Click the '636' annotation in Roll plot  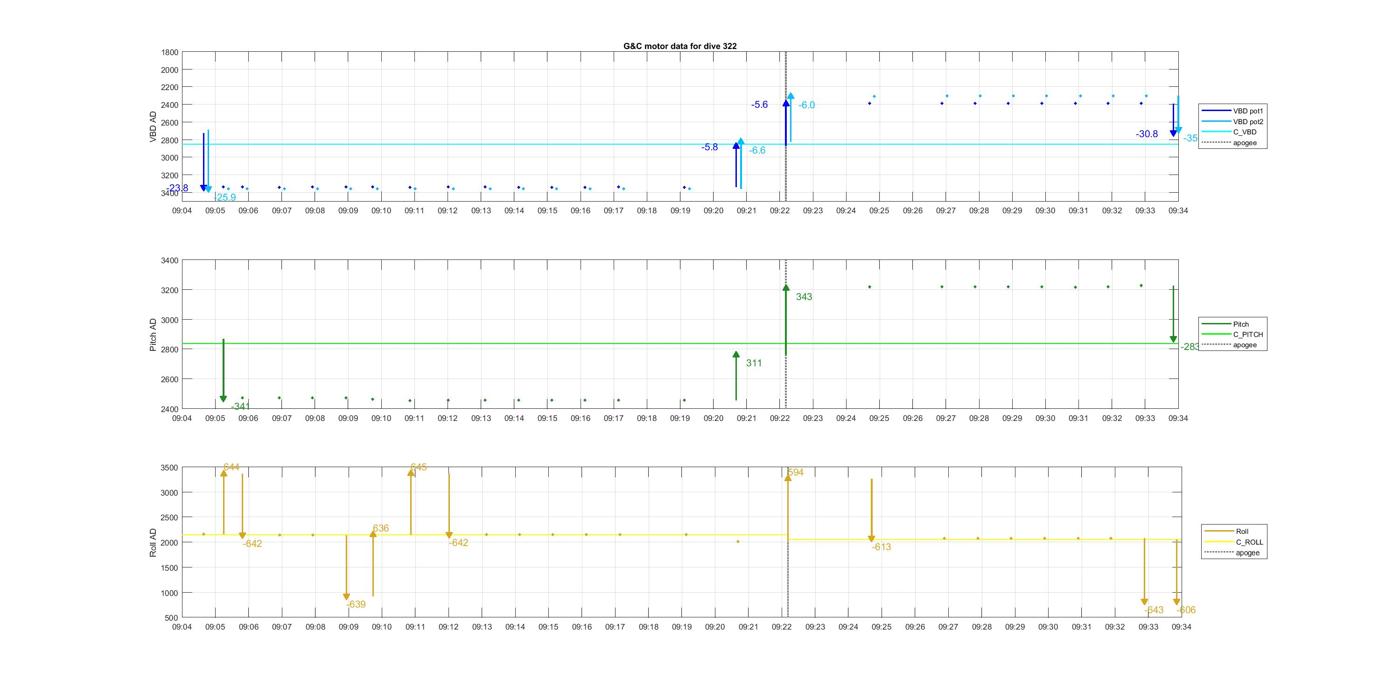381,528
